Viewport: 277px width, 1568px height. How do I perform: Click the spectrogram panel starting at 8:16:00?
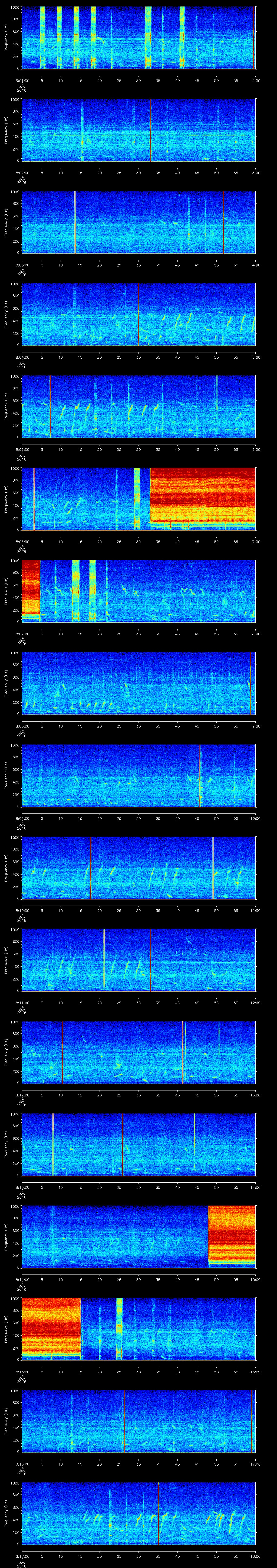point(139,1422)
